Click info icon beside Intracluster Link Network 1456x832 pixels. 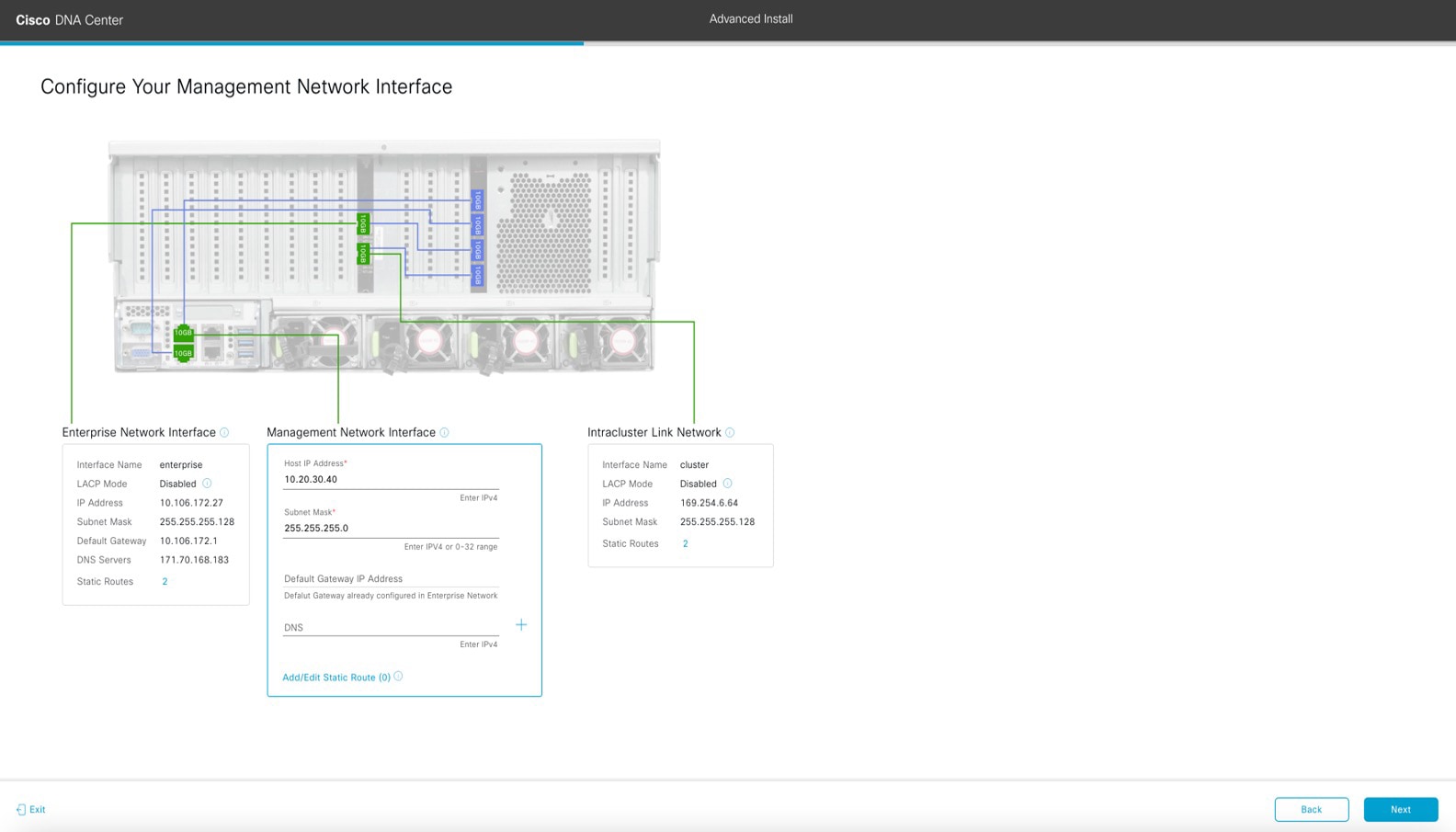click(x=730, y=432)
